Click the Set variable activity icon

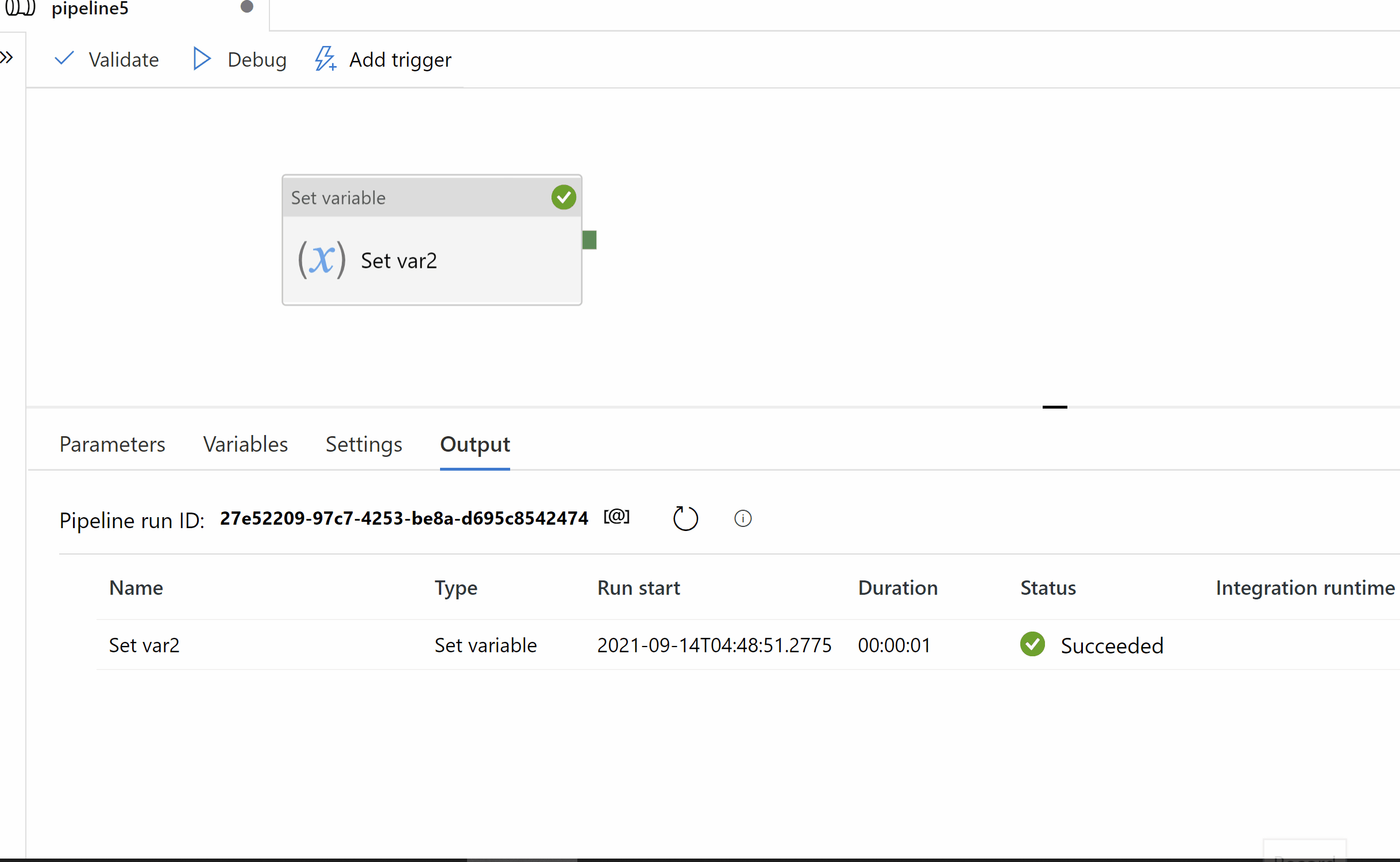coord(320,259)
